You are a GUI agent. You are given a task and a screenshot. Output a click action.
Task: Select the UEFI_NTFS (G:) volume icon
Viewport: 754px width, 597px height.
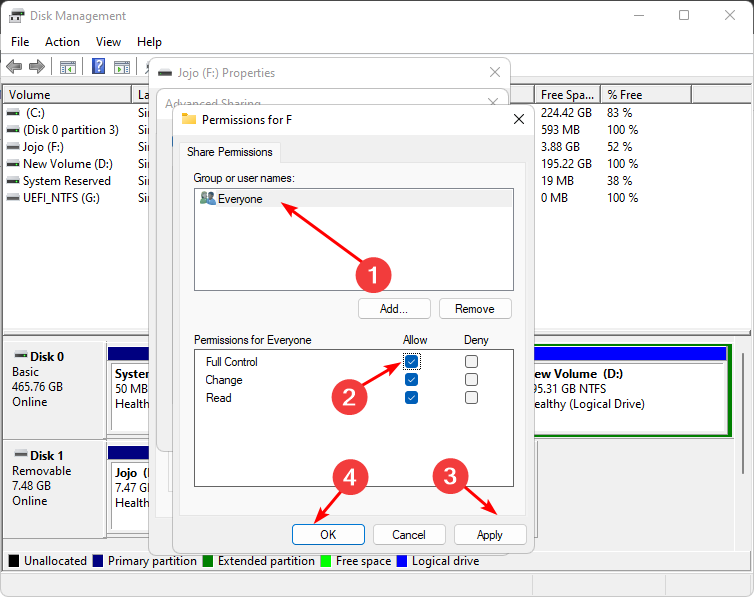click(13, 198)
